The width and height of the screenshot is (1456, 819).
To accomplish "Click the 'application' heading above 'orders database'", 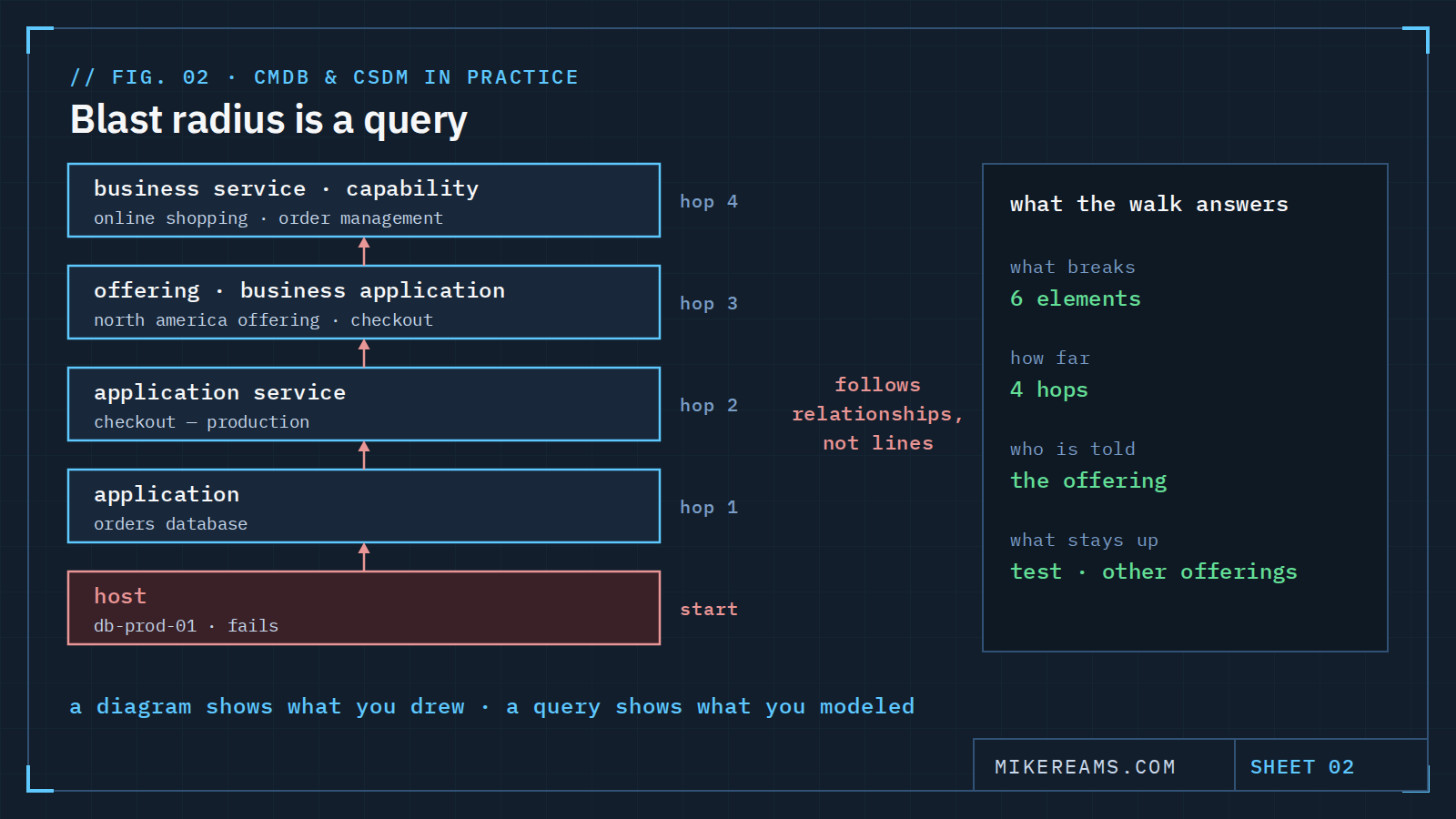I will (x=167, y=494).
